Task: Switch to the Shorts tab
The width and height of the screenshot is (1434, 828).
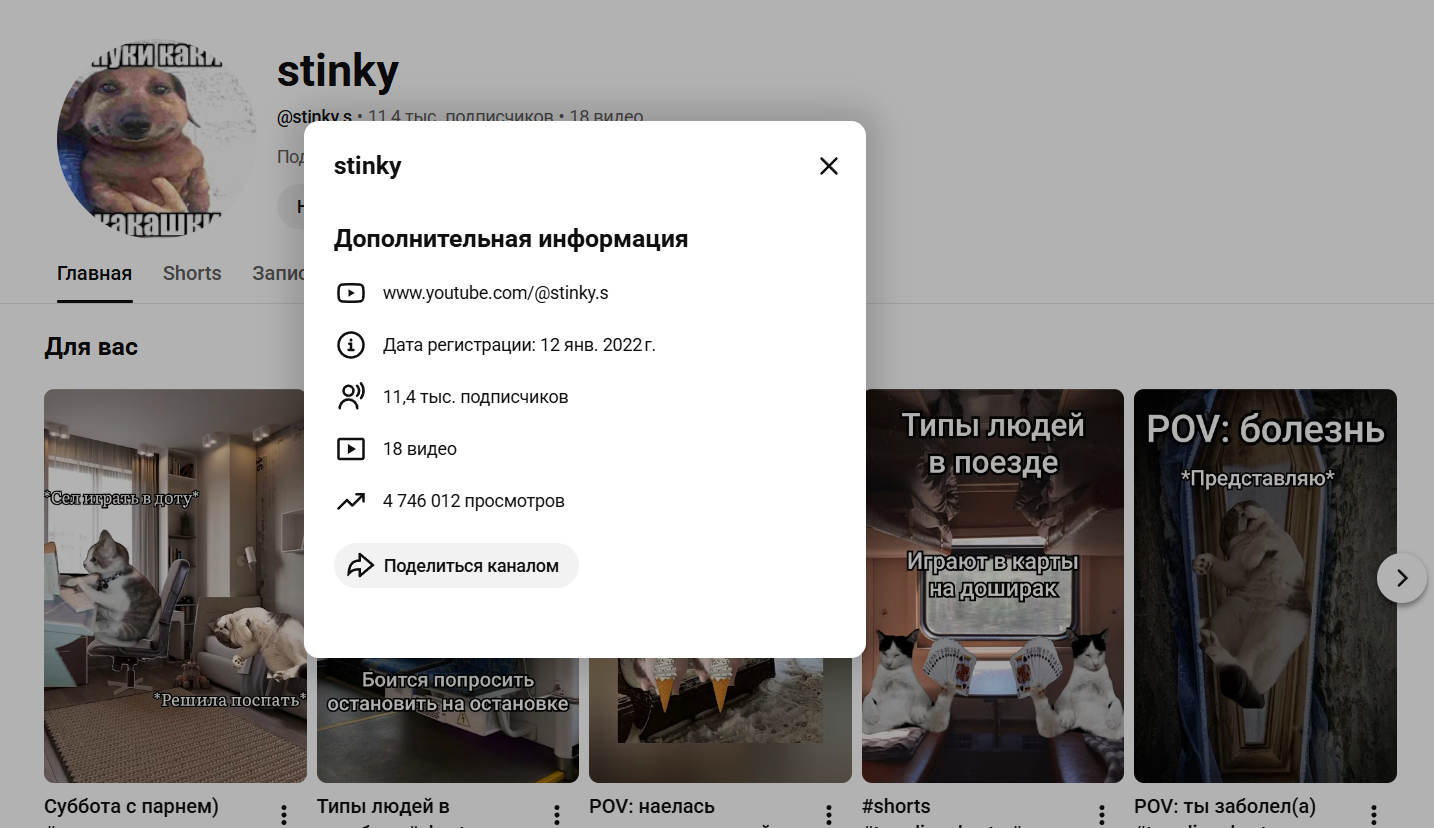Action: [192, 274]
